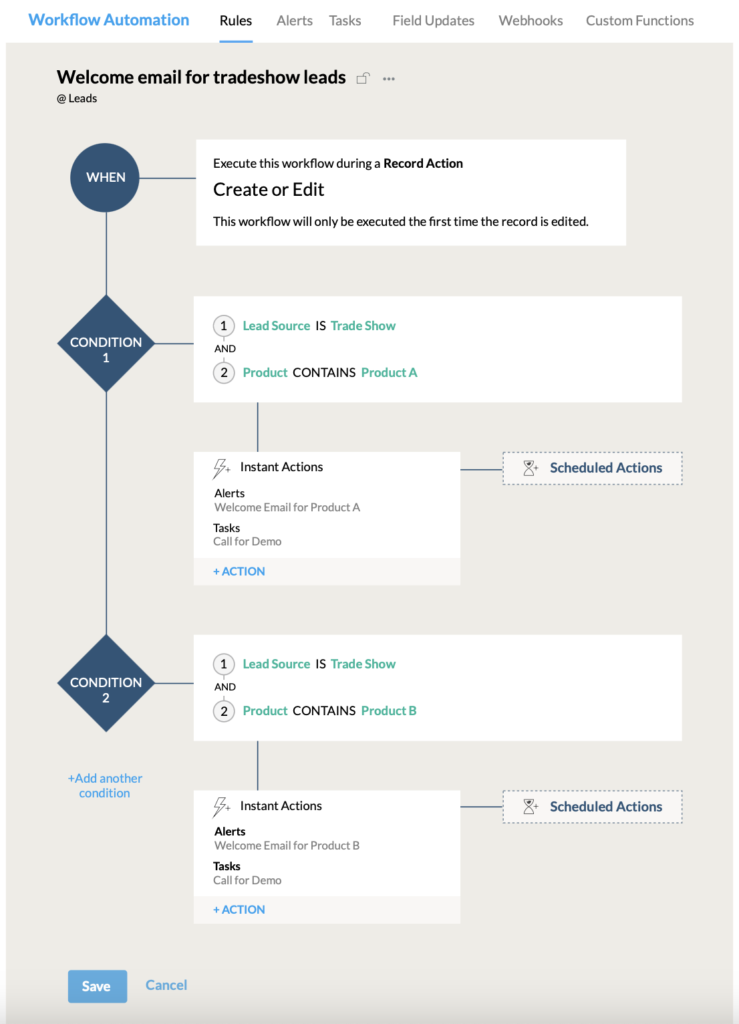Viewport: 739px width, 1024px height.
Task: Open the three-dot more options menu
Action: tap(389, 78)
